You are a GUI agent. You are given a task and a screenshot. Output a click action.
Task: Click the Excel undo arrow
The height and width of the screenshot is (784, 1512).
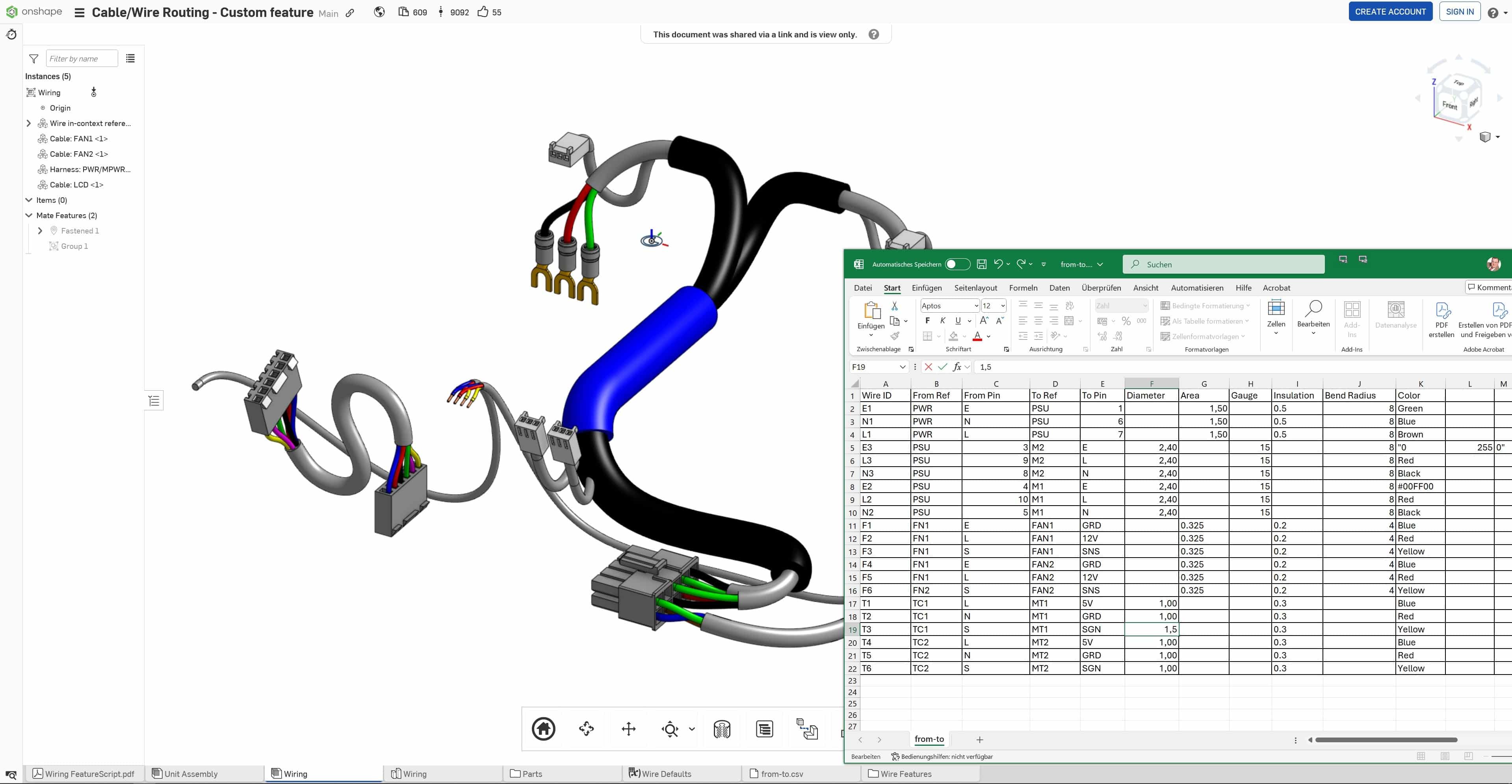click(x=998, y=264)
